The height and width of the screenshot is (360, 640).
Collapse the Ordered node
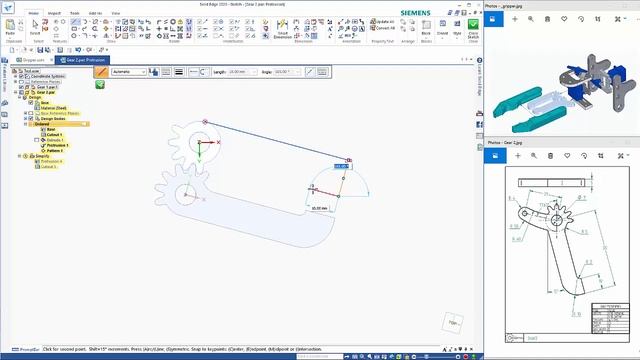(25, 124)
